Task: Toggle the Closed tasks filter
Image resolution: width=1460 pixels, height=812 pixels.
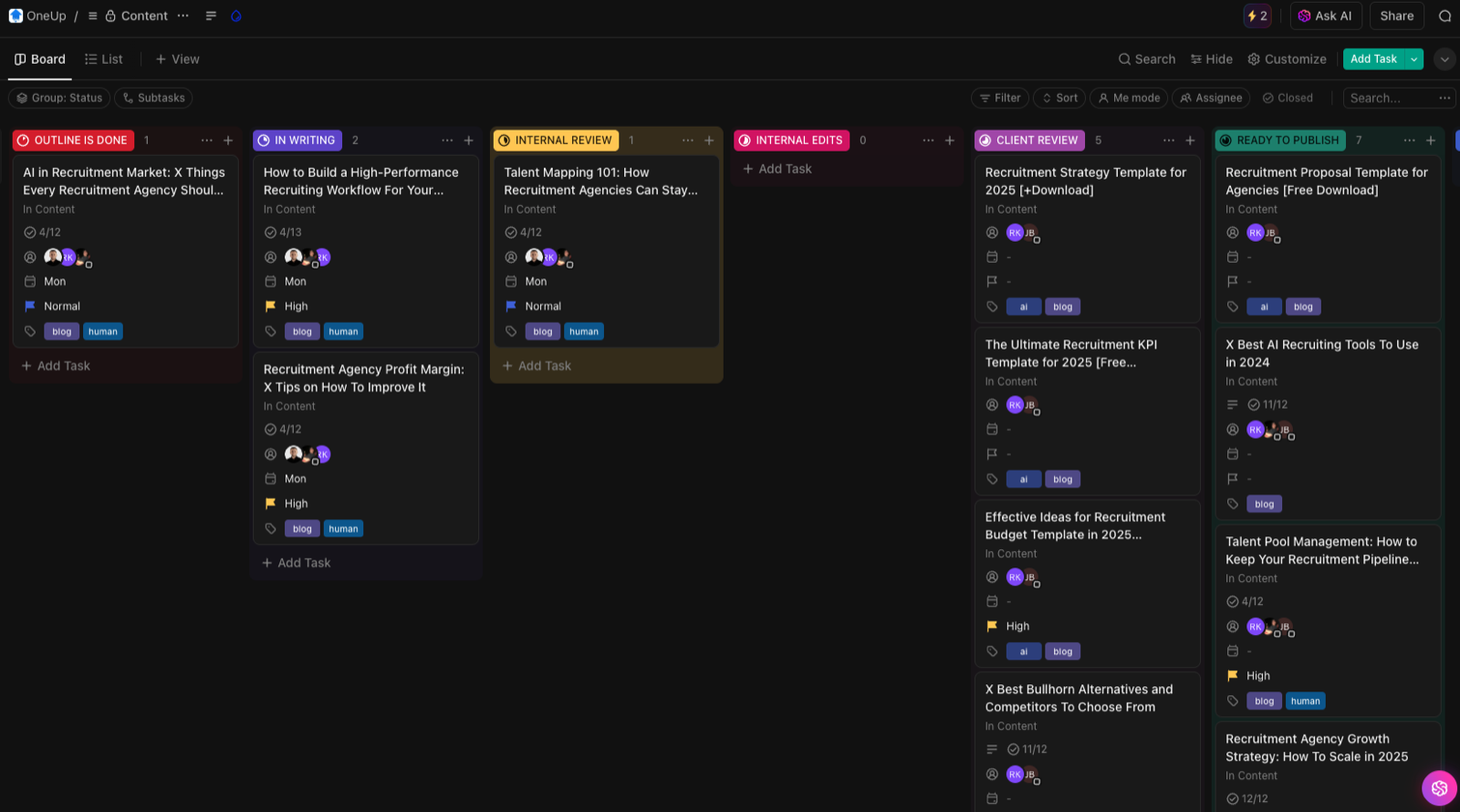Action: [x=1288, y=98]
